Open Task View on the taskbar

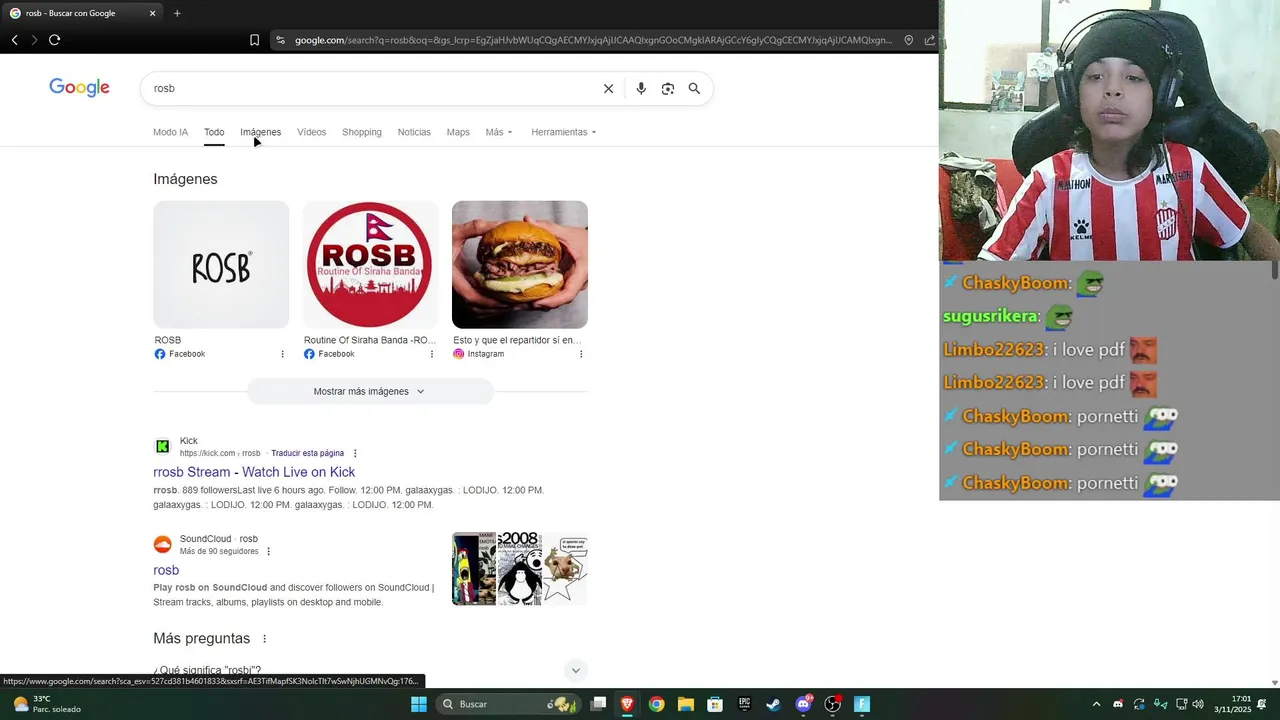click(x=598, y=704)
